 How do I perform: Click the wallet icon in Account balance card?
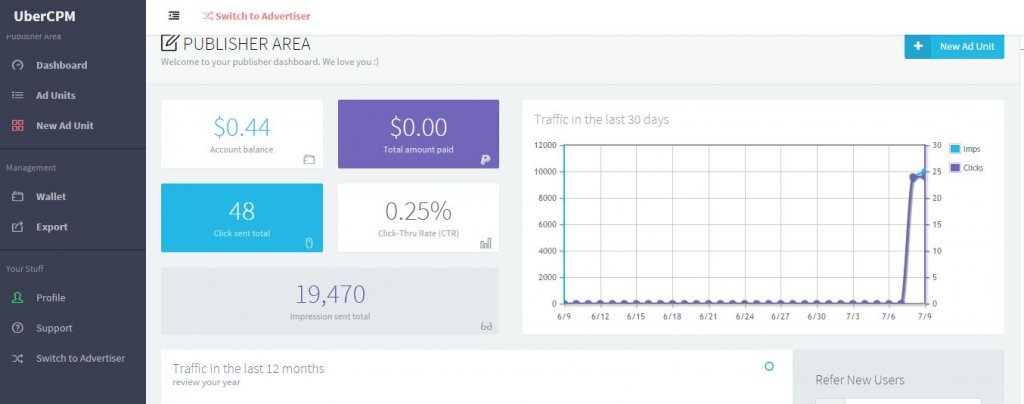[309, 159]
